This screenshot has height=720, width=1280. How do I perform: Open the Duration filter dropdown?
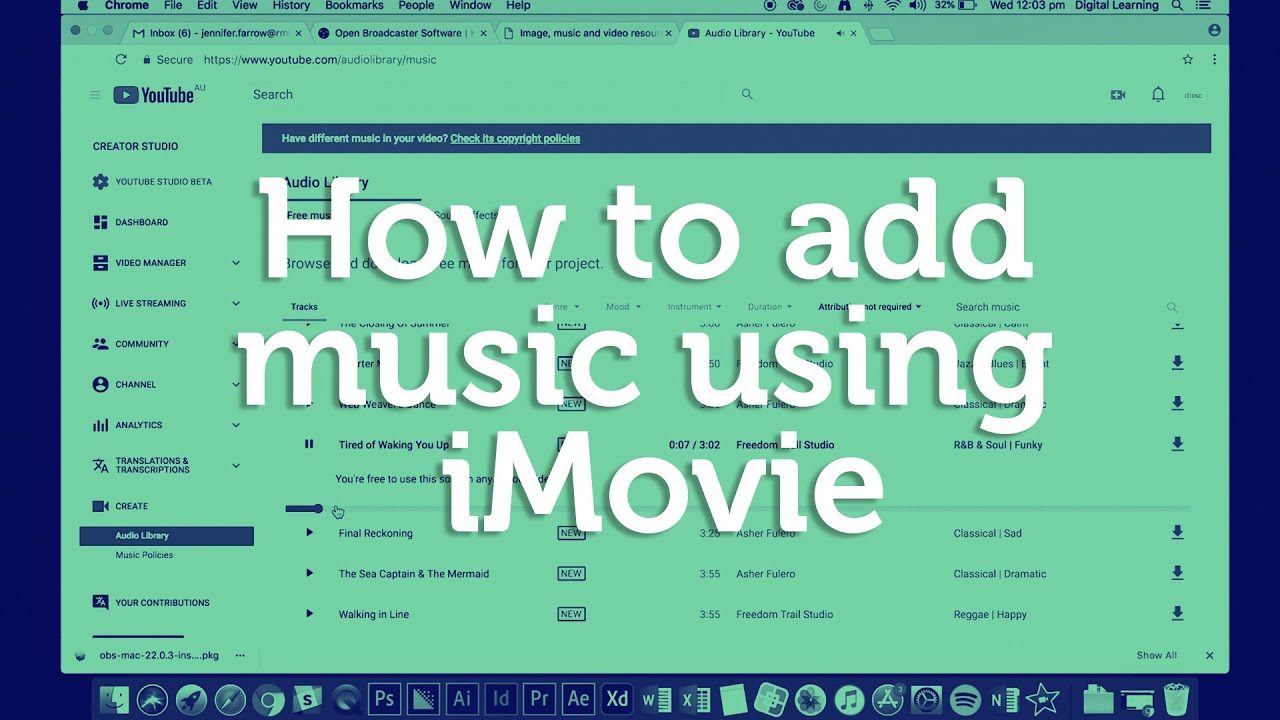770,307
